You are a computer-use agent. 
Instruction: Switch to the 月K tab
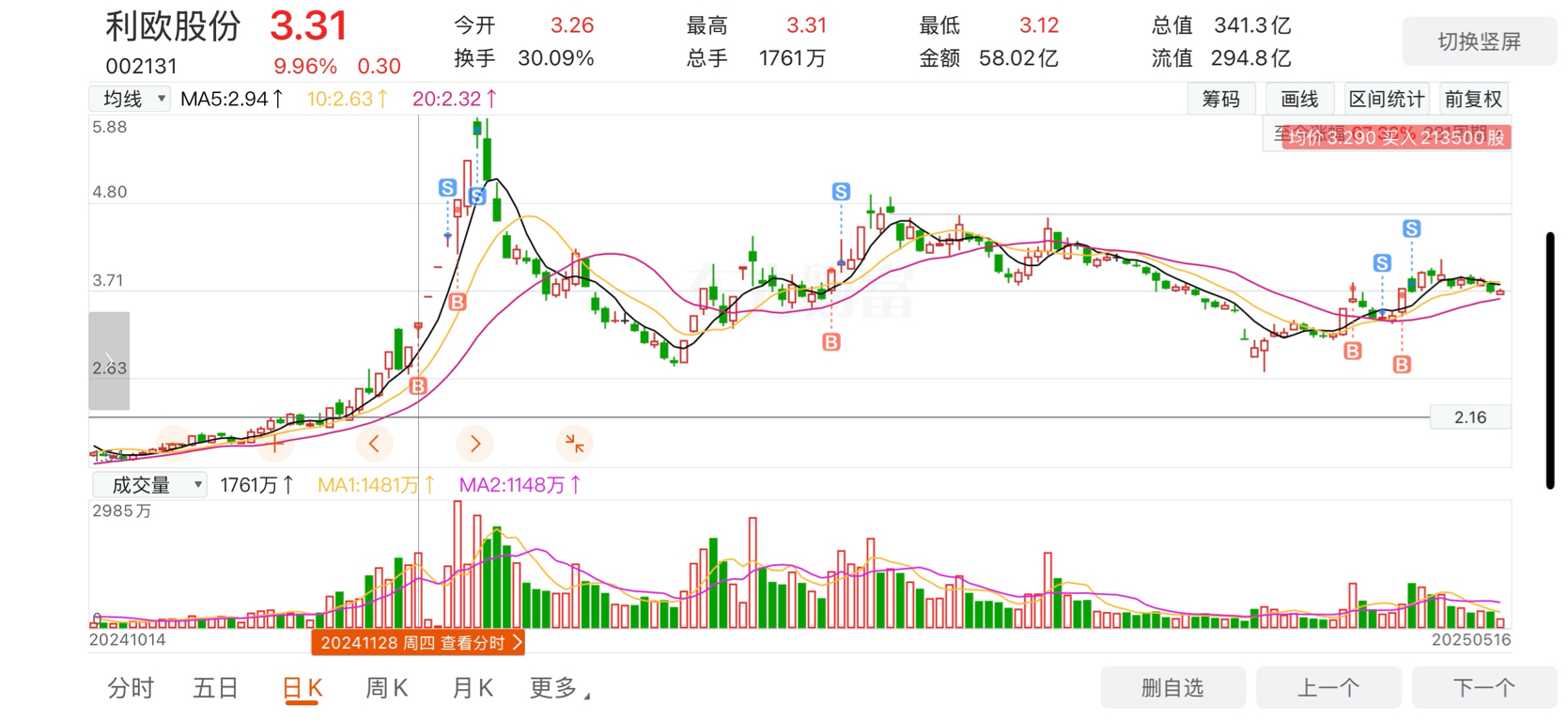click(x=473, y=688)
